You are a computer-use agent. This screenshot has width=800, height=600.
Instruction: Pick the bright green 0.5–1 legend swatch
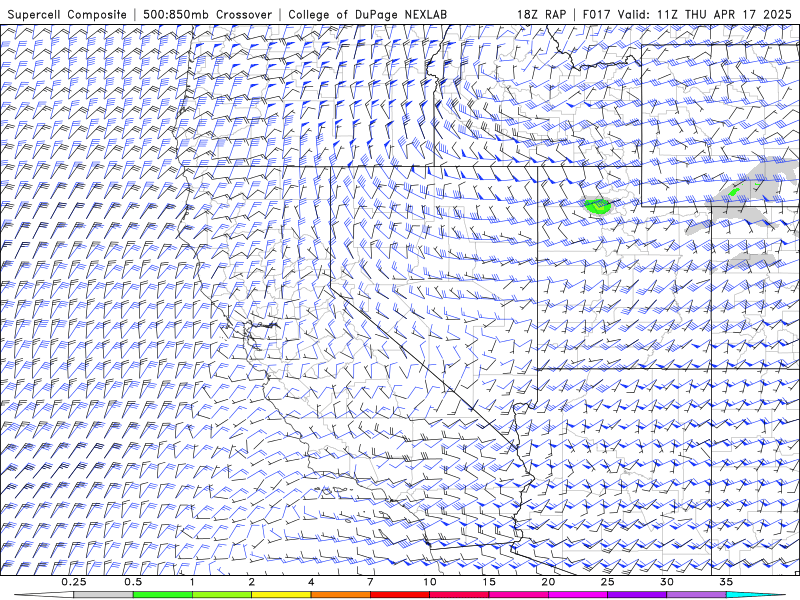coord(163,595)
